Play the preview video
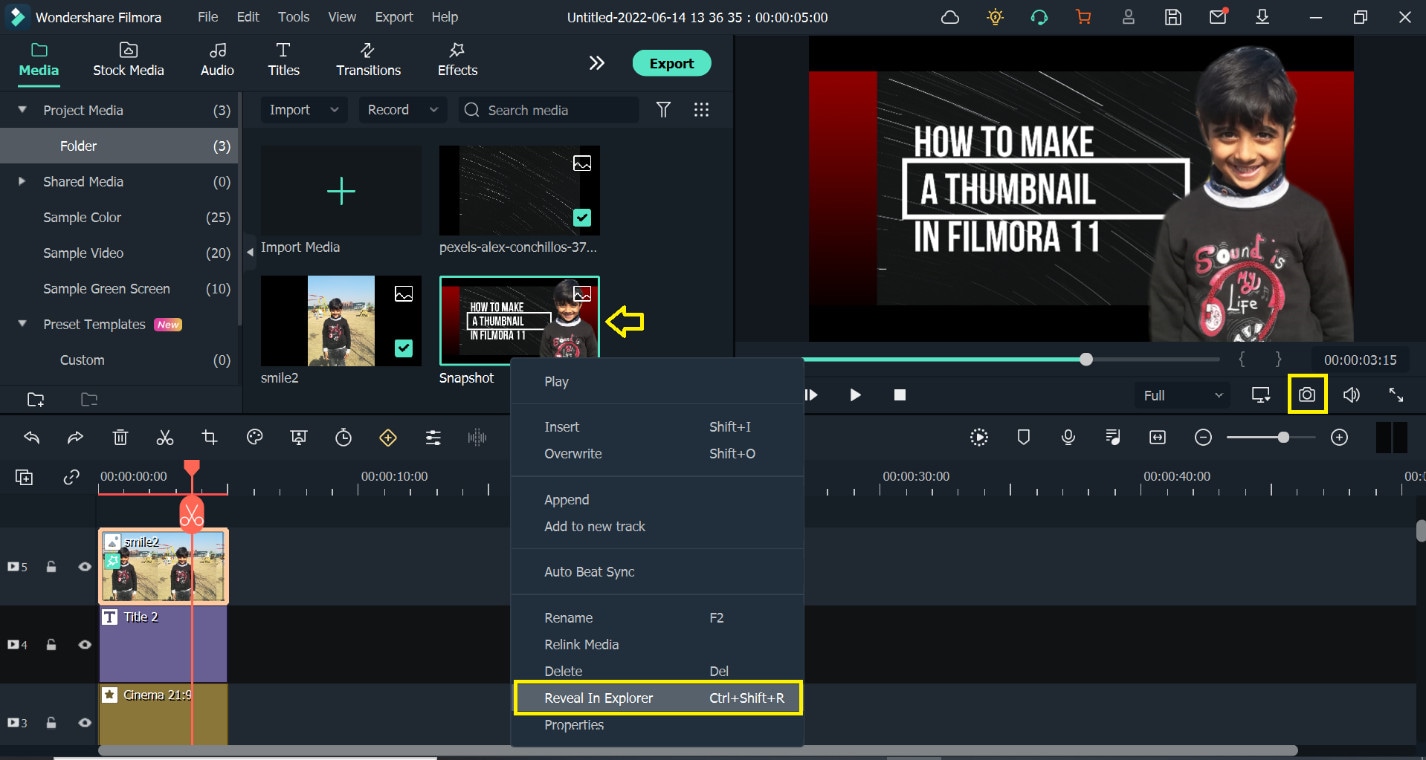This screenshot has height=760, width=1426. coord(855,395)
